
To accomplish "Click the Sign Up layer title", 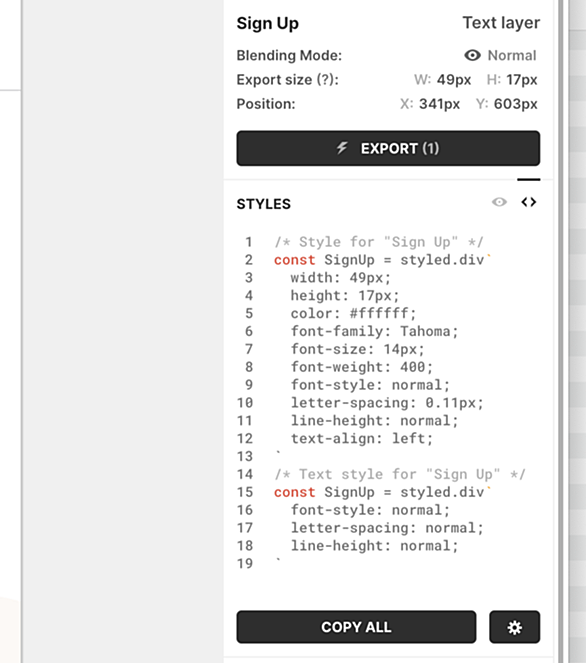I will pyautogui.click(x=268, y=23).
